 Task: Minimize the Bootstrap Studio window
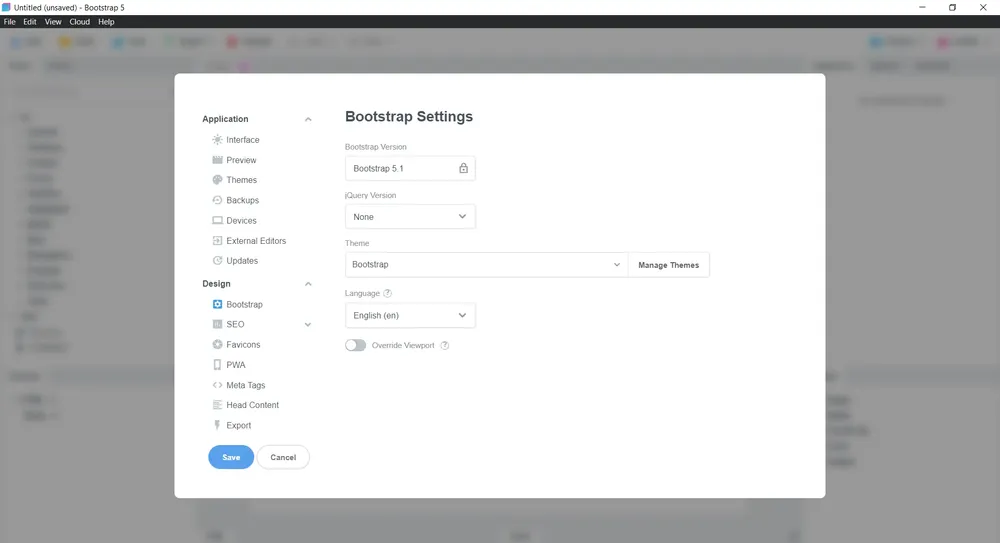click(922, 8)
